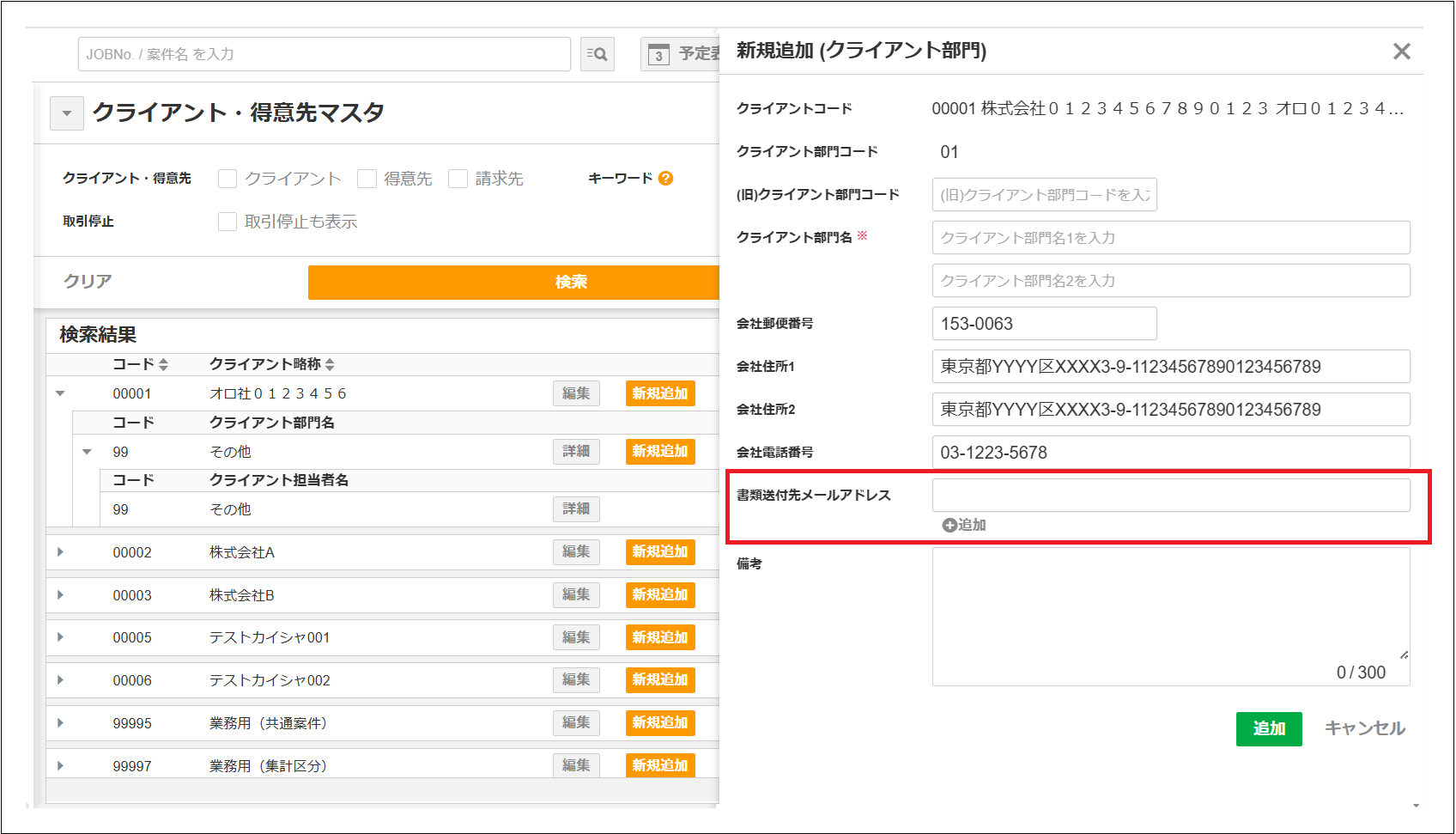This screenshot has width=1456, height=834.
Task: Sort by コード column arrows
Action: [x=163, y=365]
